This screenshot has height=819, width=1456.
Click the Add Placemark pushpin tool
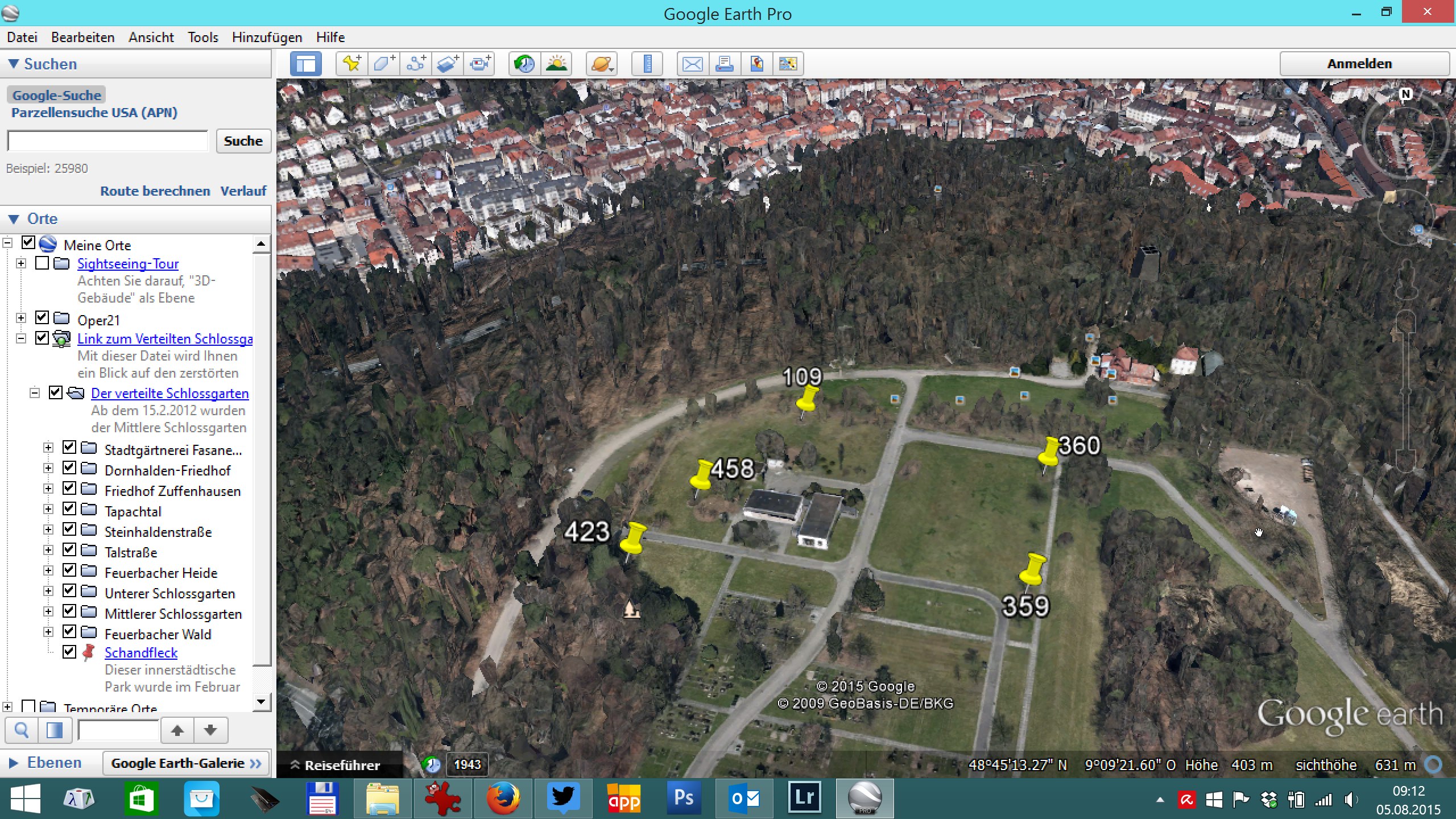tap(351, 64)
